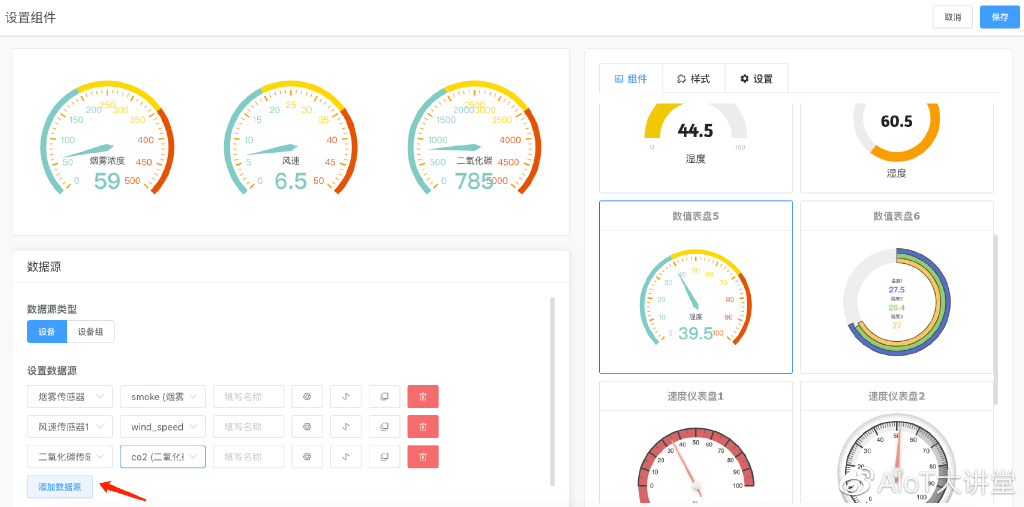Viewport: 1024px width, 507px height.
Task: Click the 二氧化碳 preview gauge
Action: [475, 139]
